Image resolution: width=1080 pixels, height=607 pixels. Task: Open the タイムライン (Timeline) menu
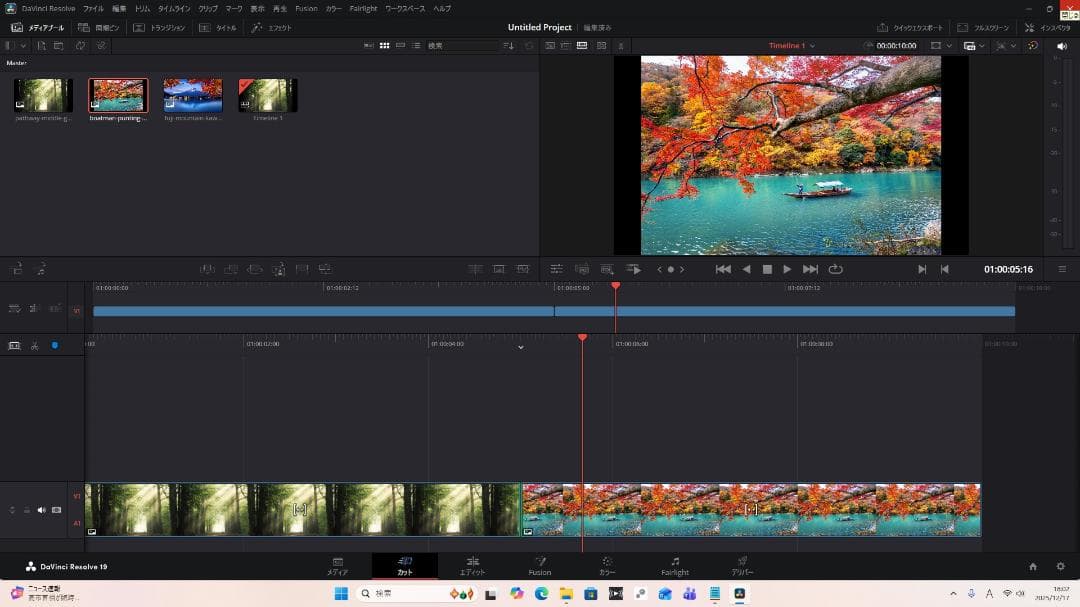(174, 8)
